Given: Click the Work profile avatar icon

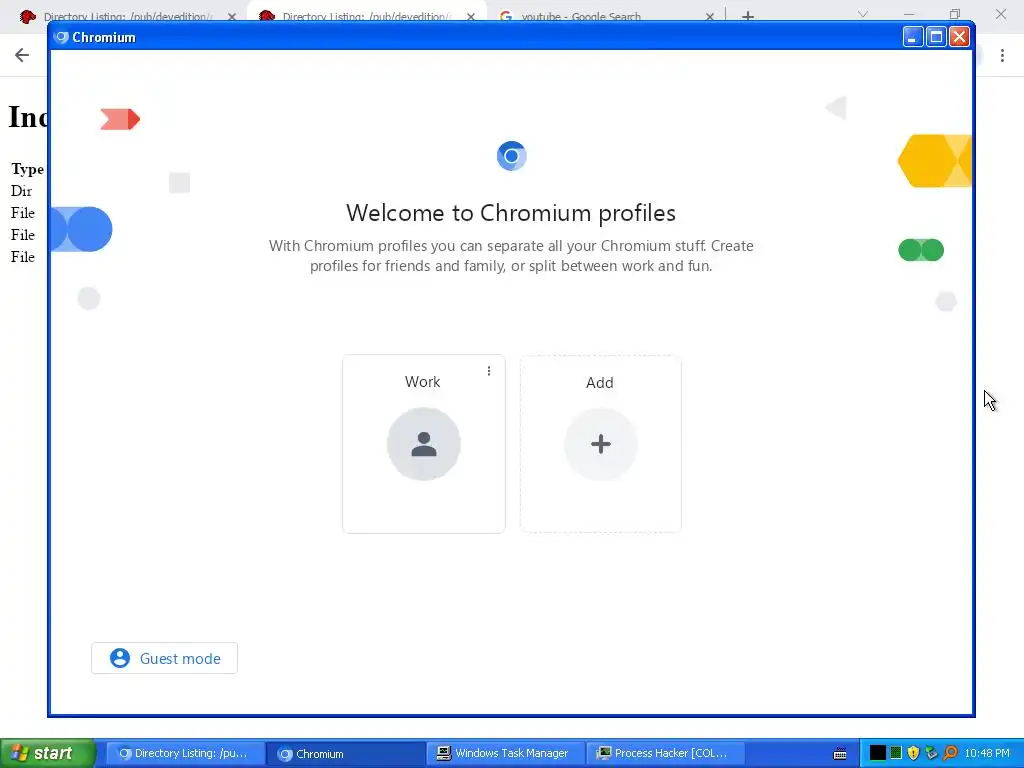Looking at the screenshot, I should [x=423, y=444].
